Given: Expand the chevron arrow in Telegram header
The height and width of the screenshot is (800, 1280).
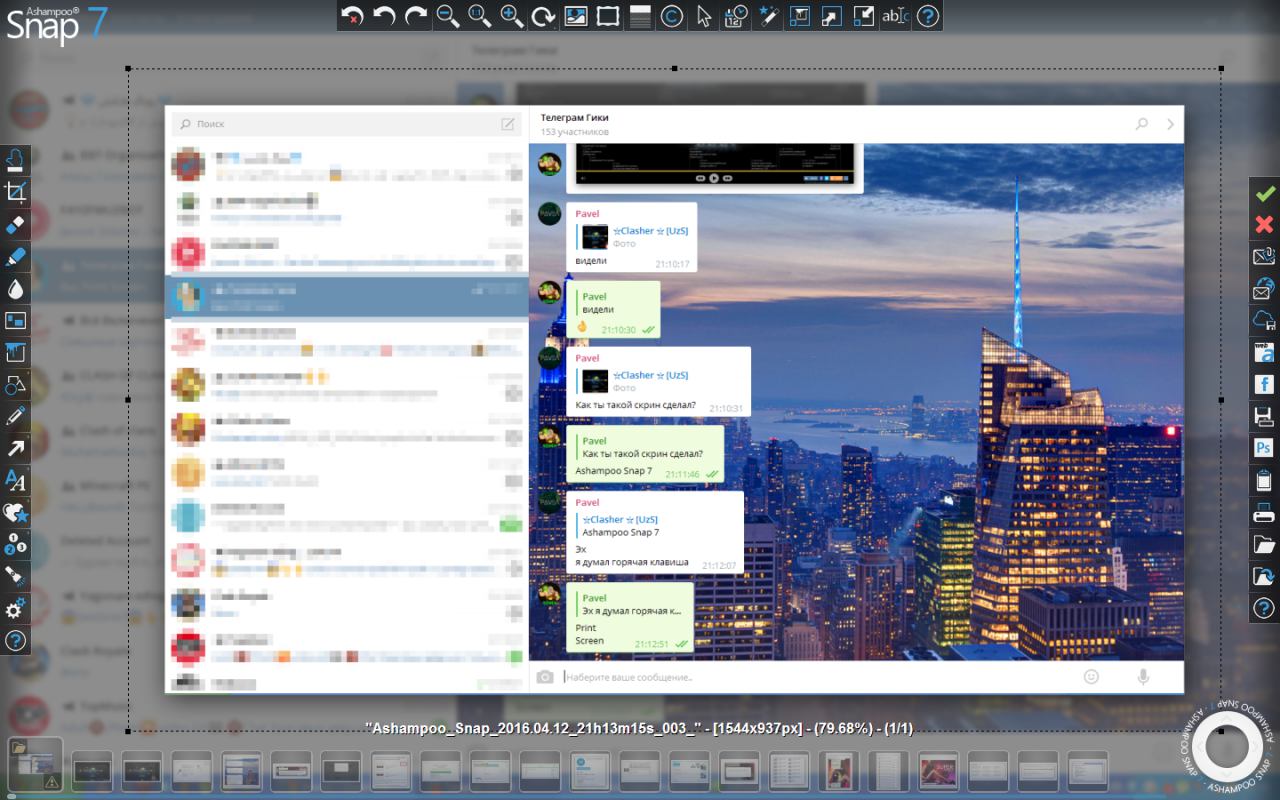Looking at the screenshot, I should click(x=1170, y=125).
